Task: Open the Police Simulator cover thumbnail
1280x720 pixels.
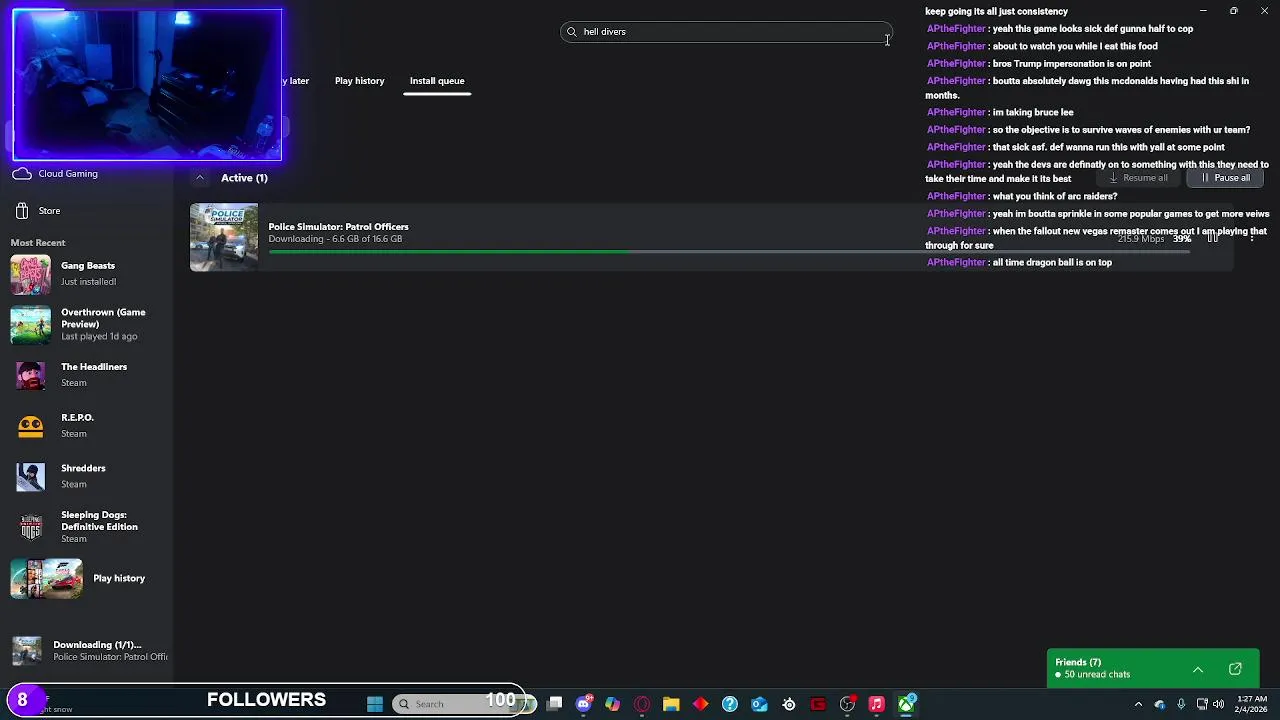Action: [x=224, y=237]
